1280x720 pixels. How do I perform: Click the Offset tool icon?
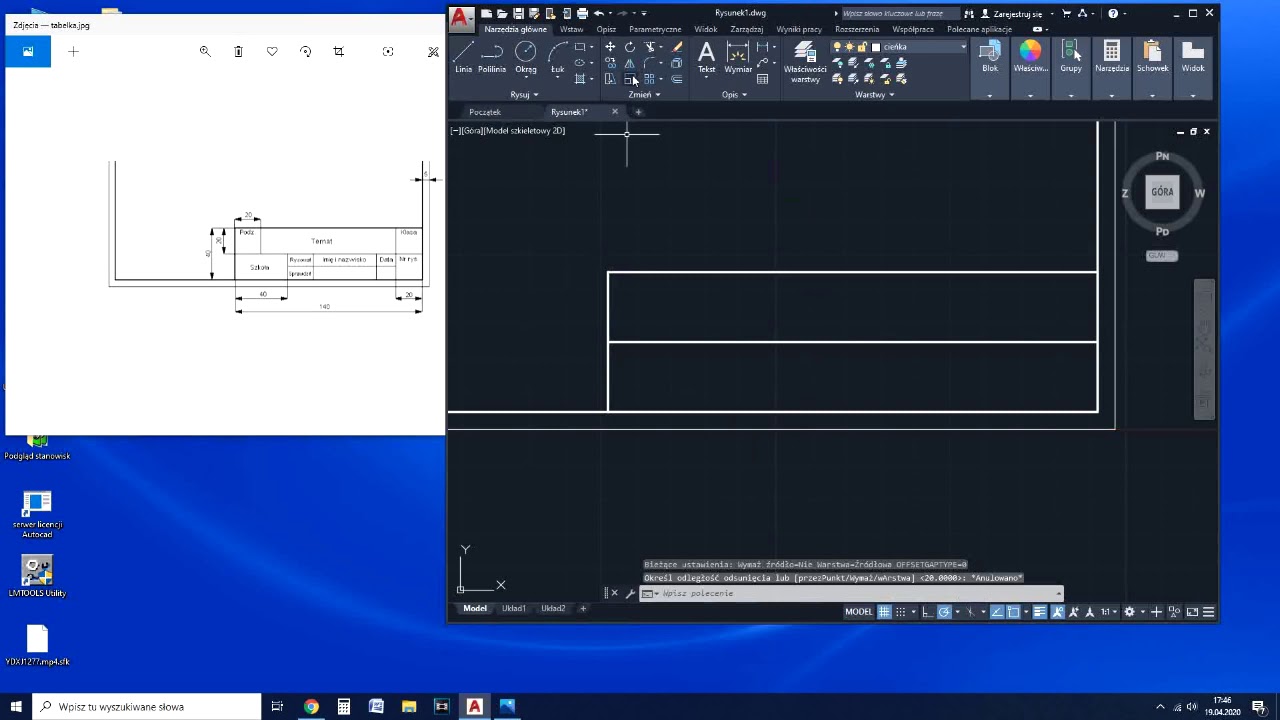tap(677, 79)
